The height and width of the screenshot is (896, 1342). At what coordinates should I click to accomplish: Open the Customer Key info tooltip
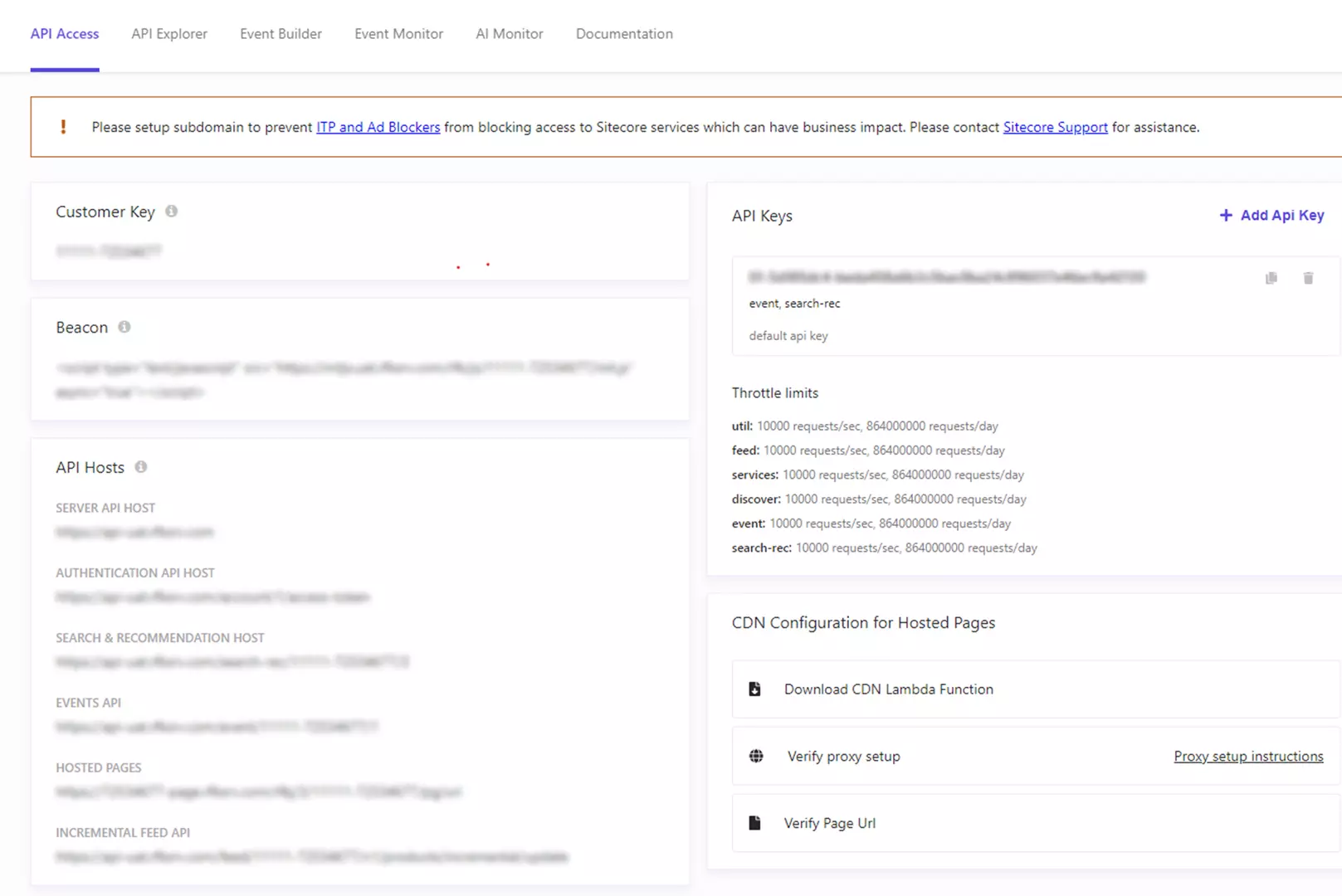click(171, 211)
